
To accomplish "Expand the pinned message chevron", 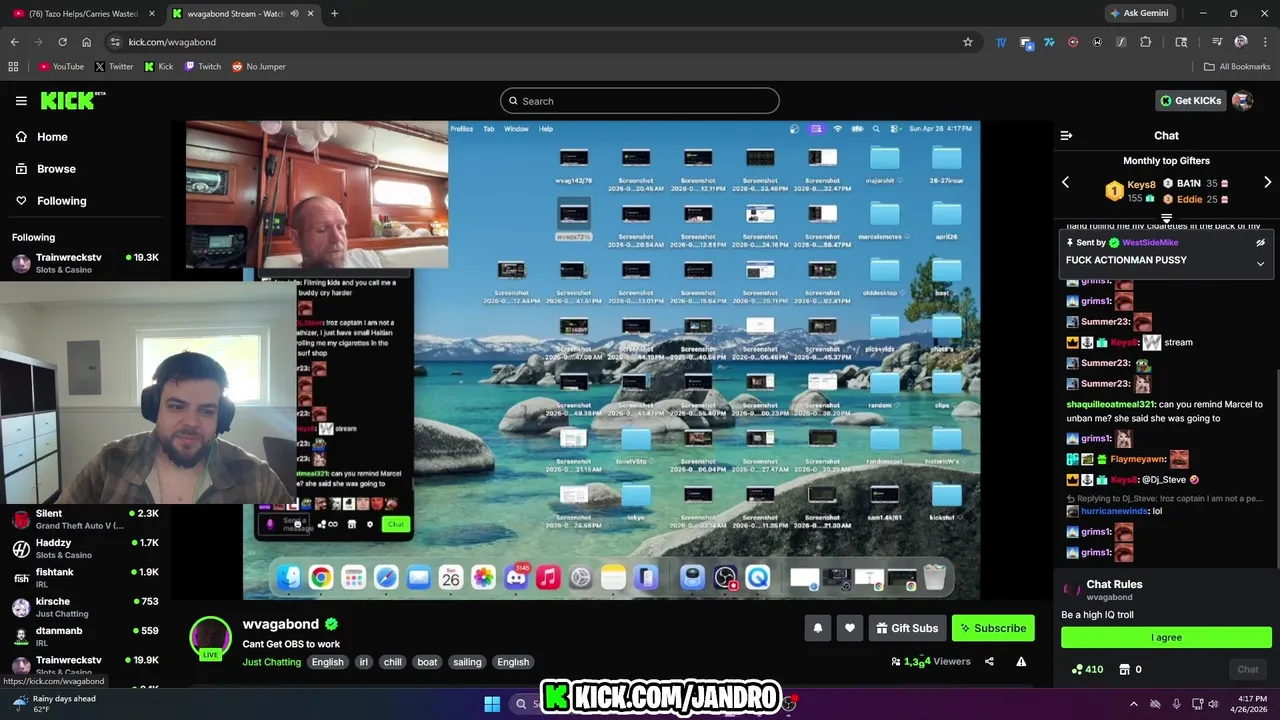I will tap(1260, 263).
